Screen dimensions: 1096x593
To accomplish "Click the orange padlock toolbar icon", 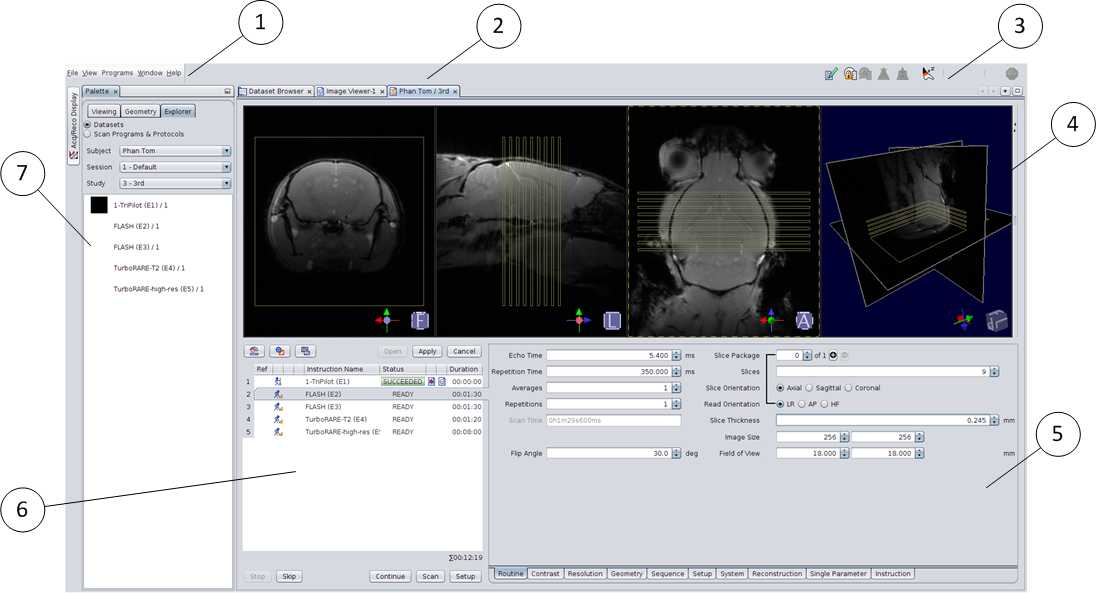I will 850,73.
